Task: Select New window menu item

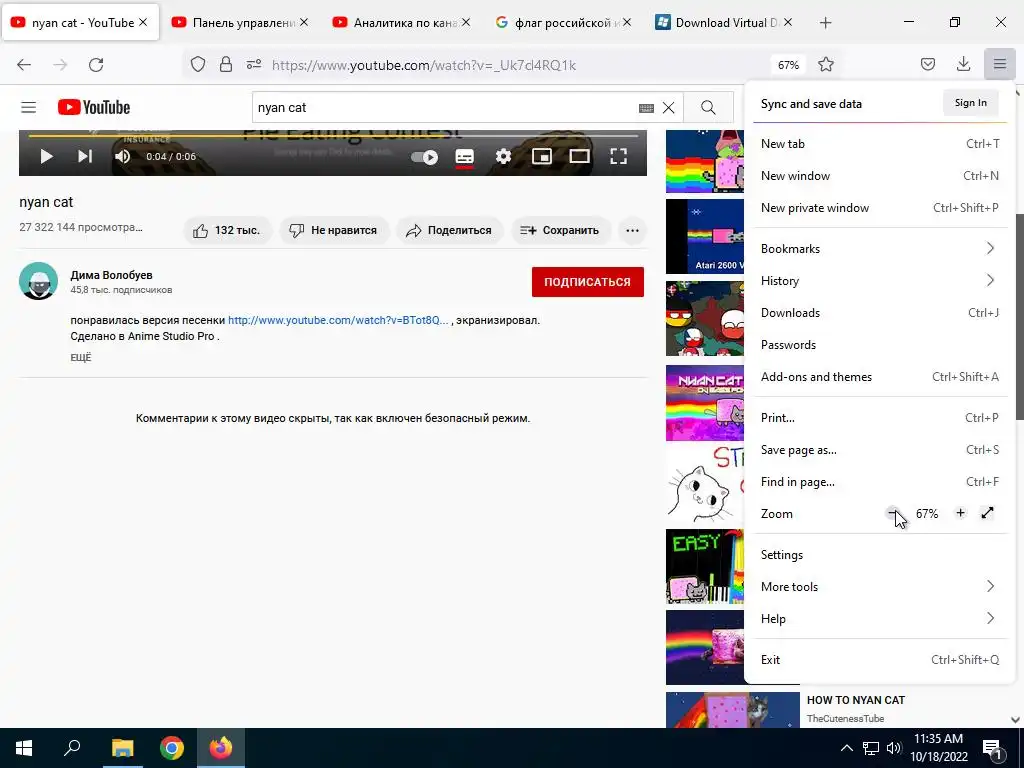Action: 880,176
